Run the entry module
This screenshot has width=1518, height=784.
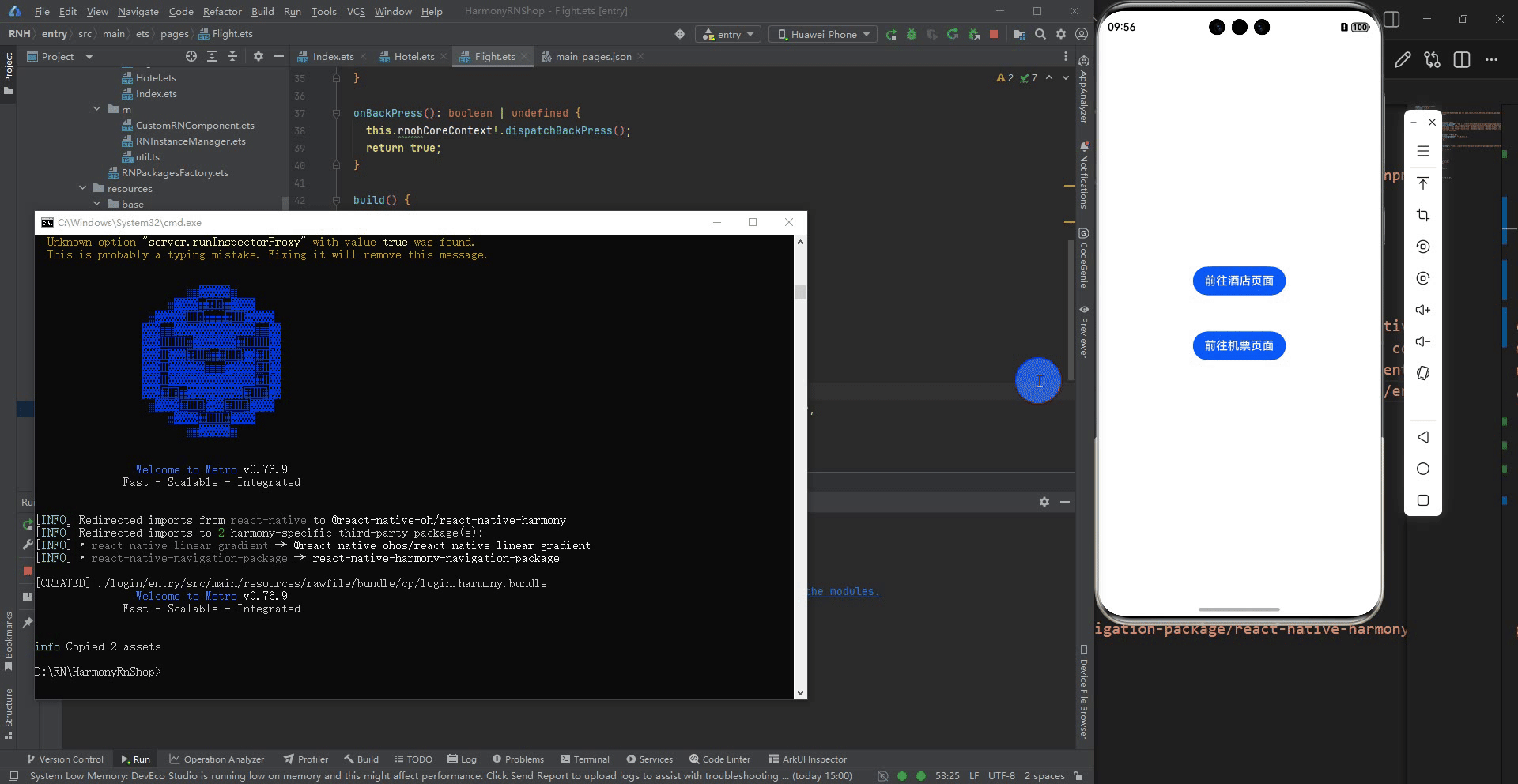click(x=891, y=34)
